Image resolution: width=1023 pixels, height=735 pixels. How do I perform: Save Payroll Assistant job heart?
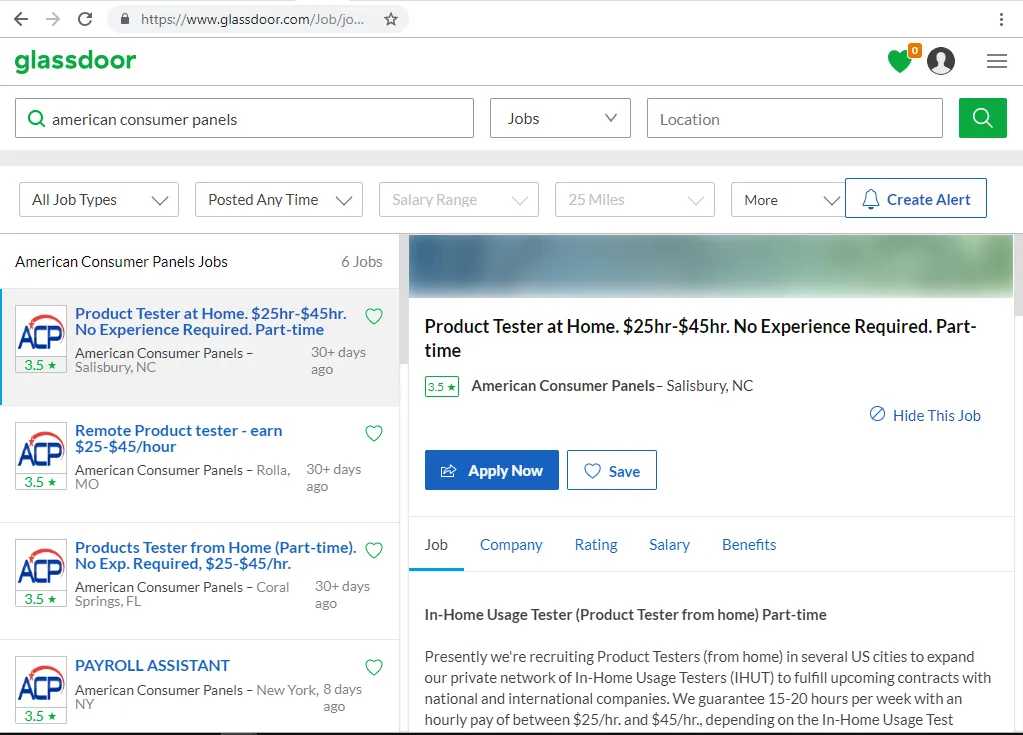tap(374, 667)
